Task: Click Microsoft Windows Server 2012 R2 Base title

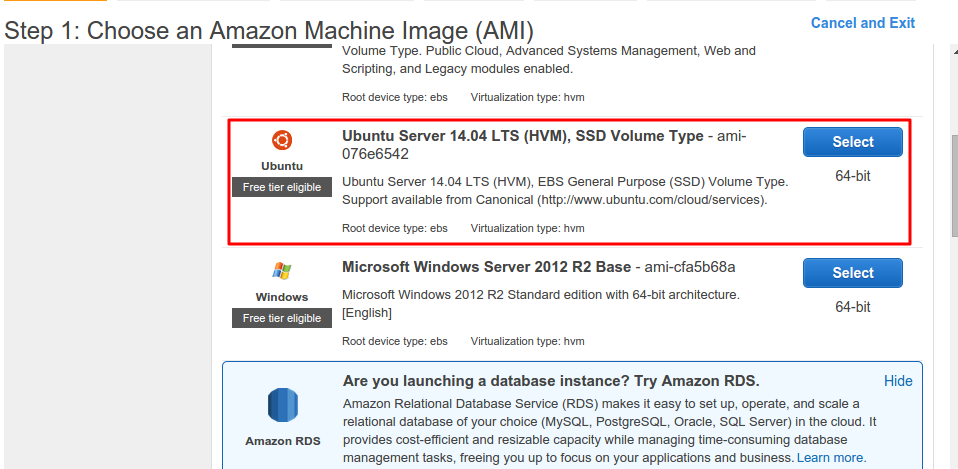Action: click(486, 267)
